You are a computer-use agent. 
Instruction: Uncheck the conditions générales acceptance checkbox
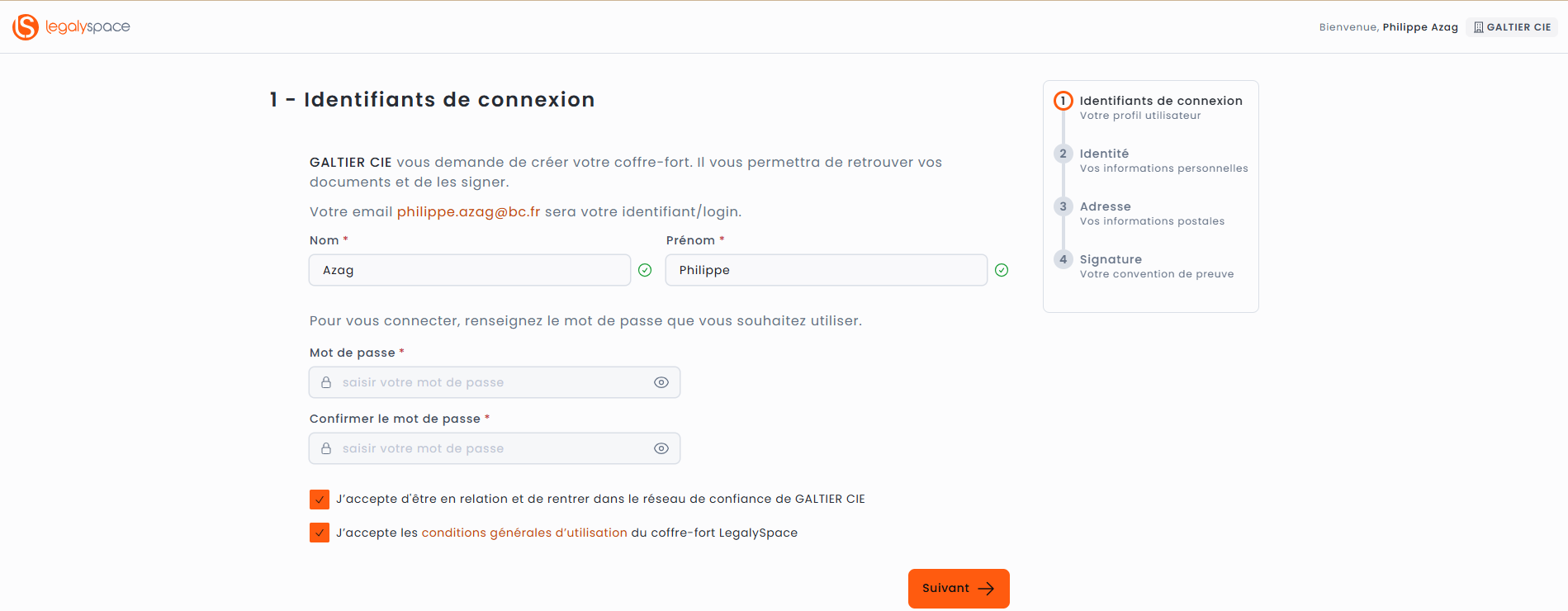click(x=320, y=533)
